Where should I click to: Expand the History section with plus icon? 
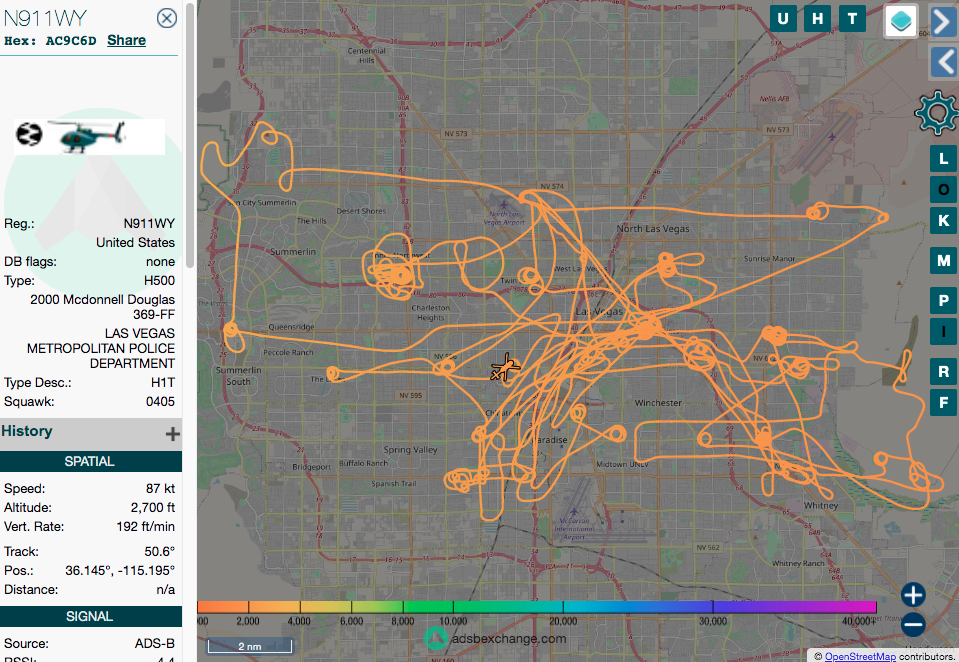(172, 434)
